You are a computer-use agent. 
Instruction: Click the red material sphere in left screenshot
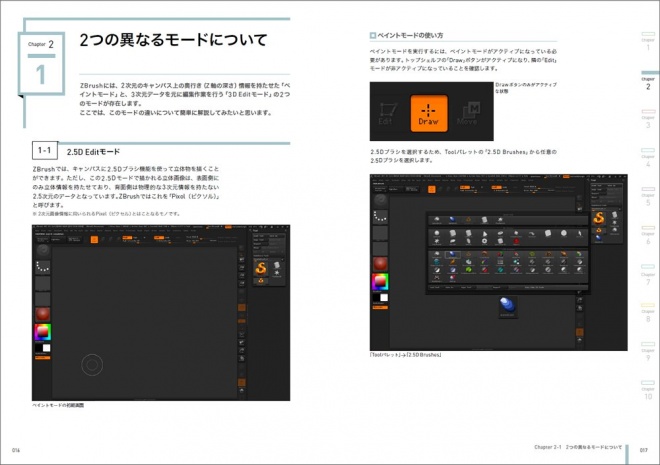[x=43, y=315]
